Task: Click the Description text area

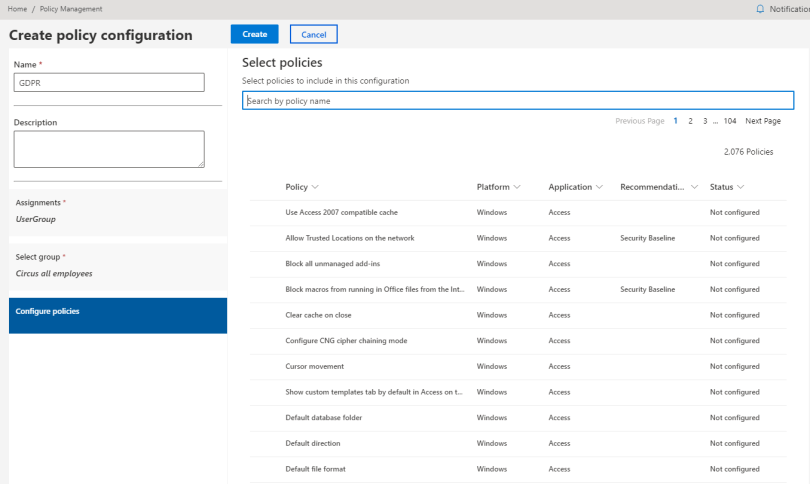Action: pyautogui.click(x=109, y=148)
